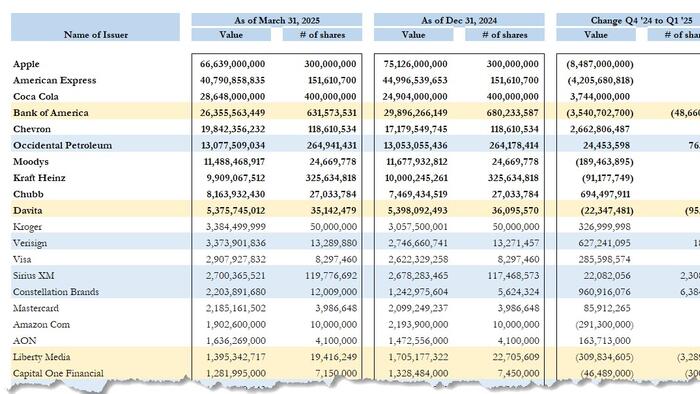Click the Change Q4 '24 to Q1 '25 header
The width and height of the screenshot is (700, 394).
(642, 21)
